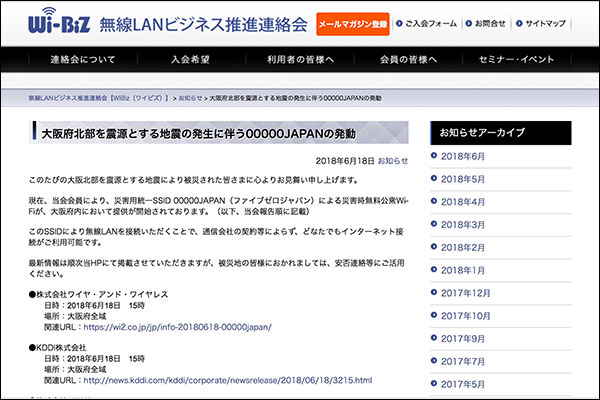This screenshot has width=600, height=400.
Task: Open 利用者の皆様へ menu item
Action: [x=301, y=60]
